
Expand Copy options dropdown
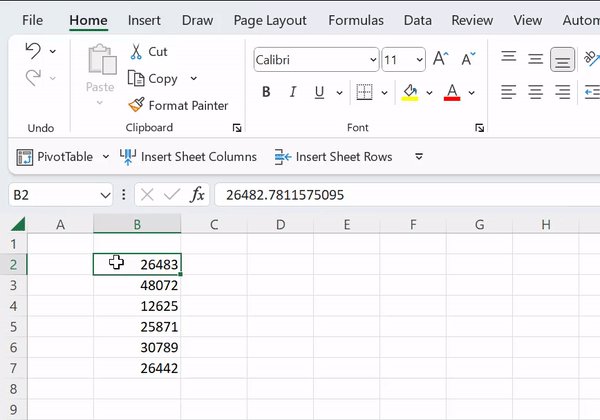click(x=194, y=78)
